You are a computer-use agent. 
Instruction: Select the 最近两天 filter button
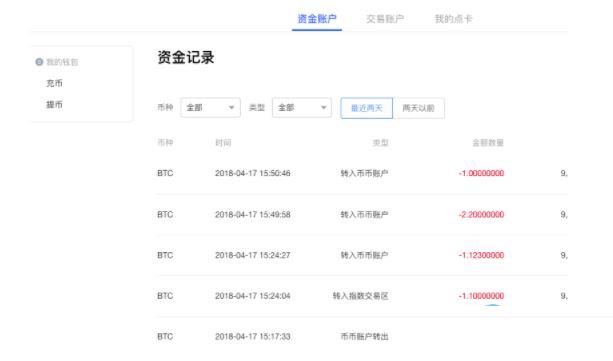(366, 108)
